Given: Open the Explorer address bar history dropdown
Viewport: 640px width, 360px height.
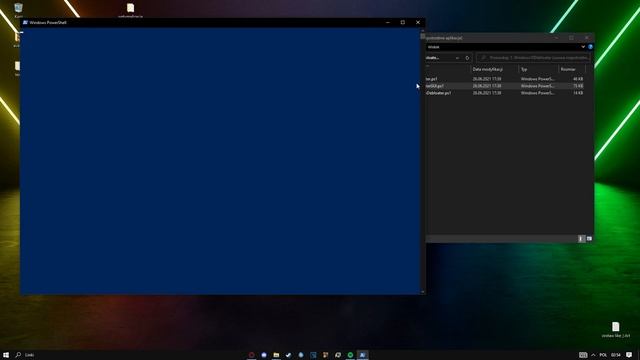Looking at the screenshot, I should coord(457,58).
